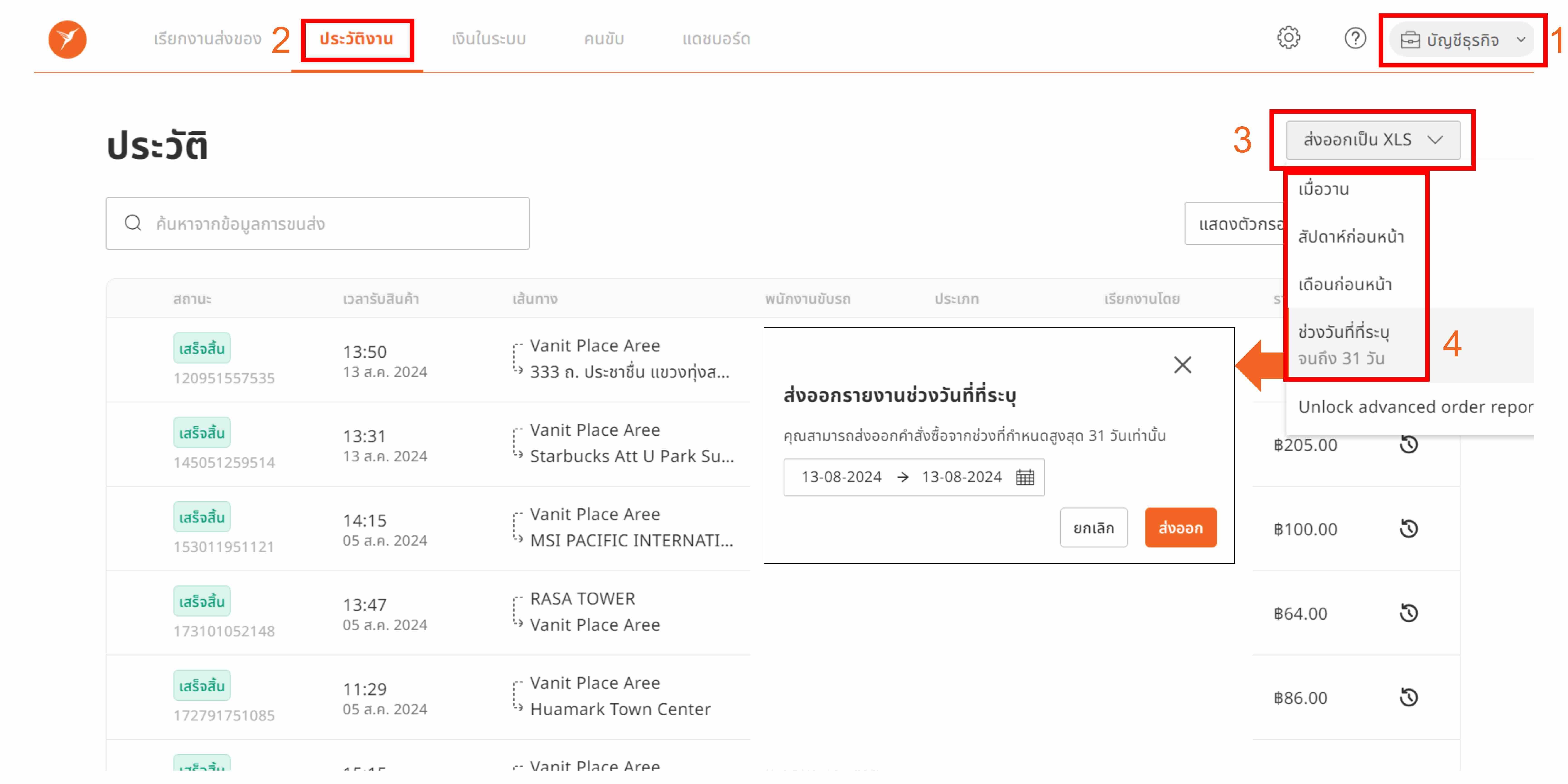Click order number 172791751085

pos(224,715)
